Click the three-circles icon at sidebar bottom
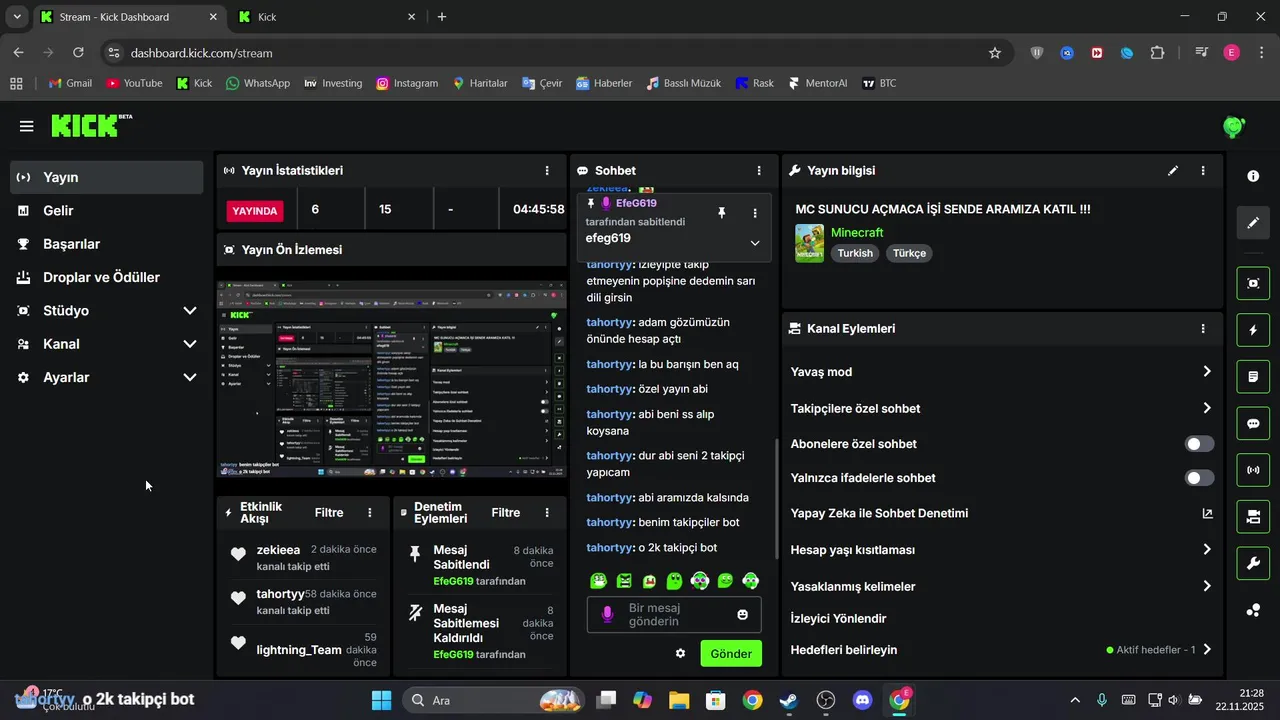The height and width of the screenshot is (720, 1280). pyautogui.click(x=1253, y=610)
